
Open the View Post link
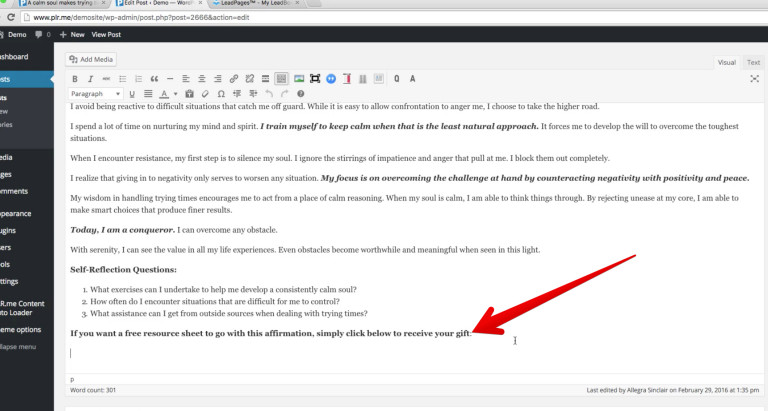(x=106, y=35)
